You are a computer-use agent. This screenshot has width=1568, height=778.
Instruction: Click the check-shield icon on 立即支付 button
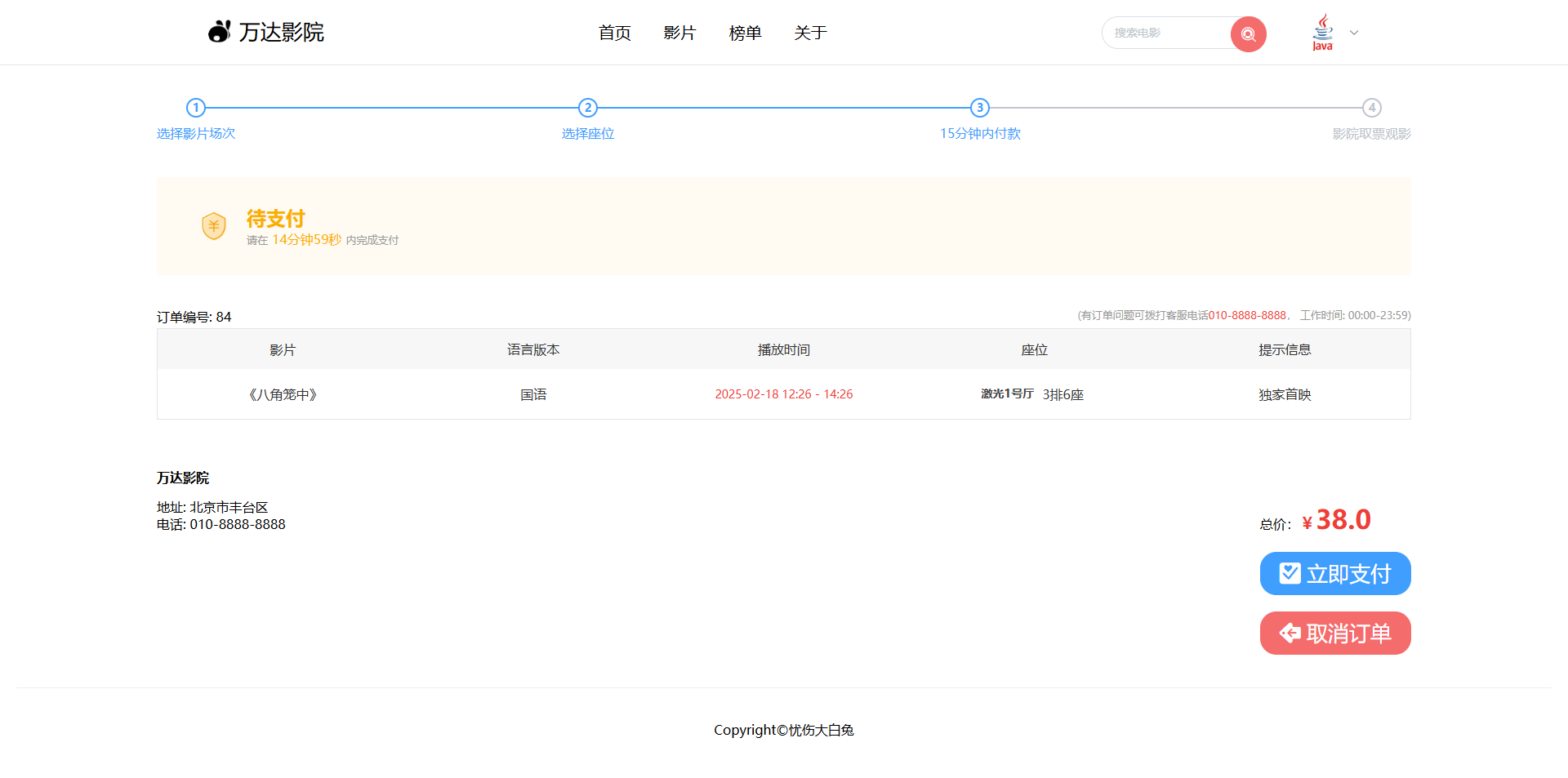1289,572
